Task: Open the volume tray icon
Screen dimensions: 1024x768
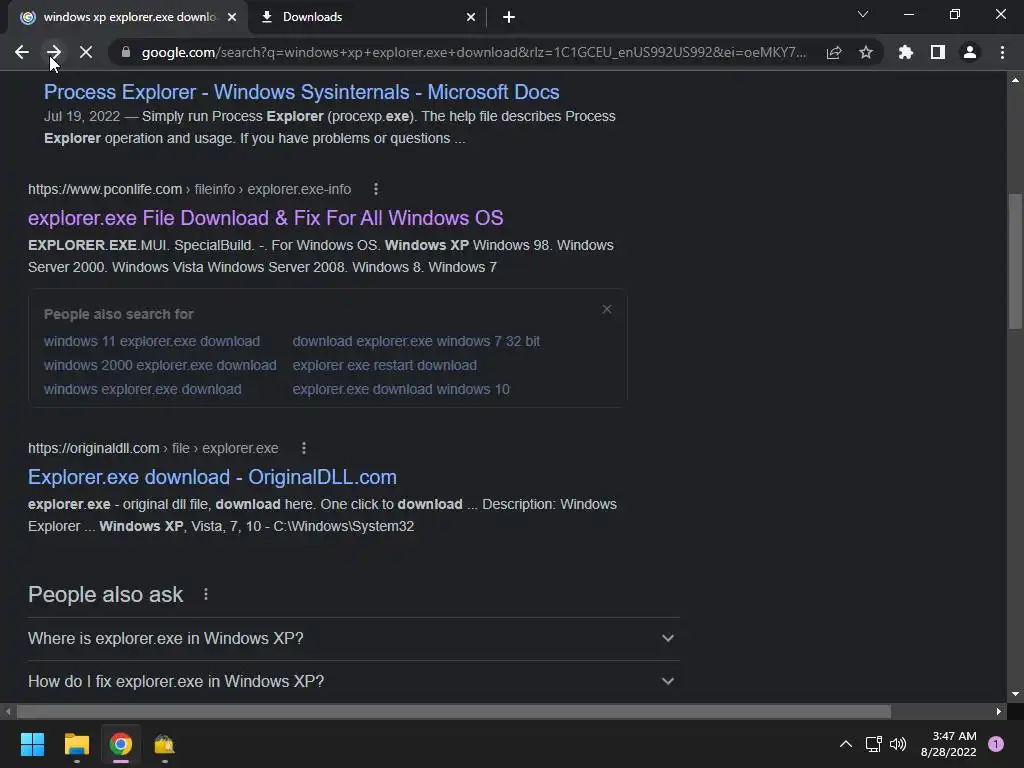Action: (x=898, y=744)
